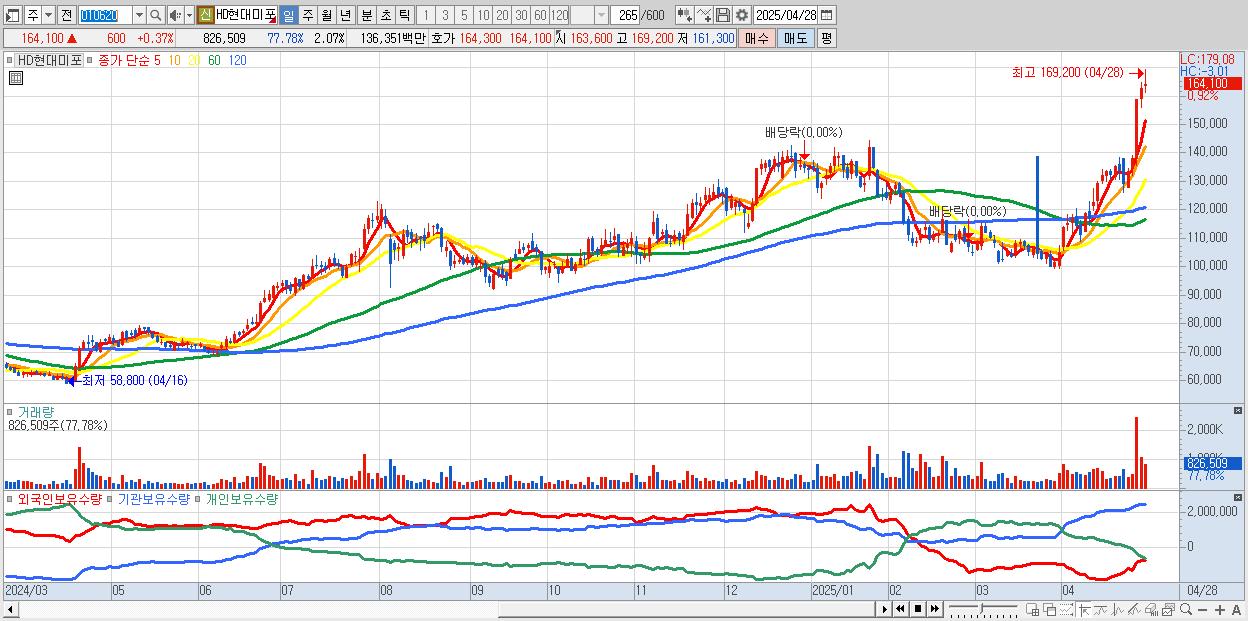Expand the stock code history dropdown
1248x621 pixels.
pyautogui.click(x=139, y=16)
